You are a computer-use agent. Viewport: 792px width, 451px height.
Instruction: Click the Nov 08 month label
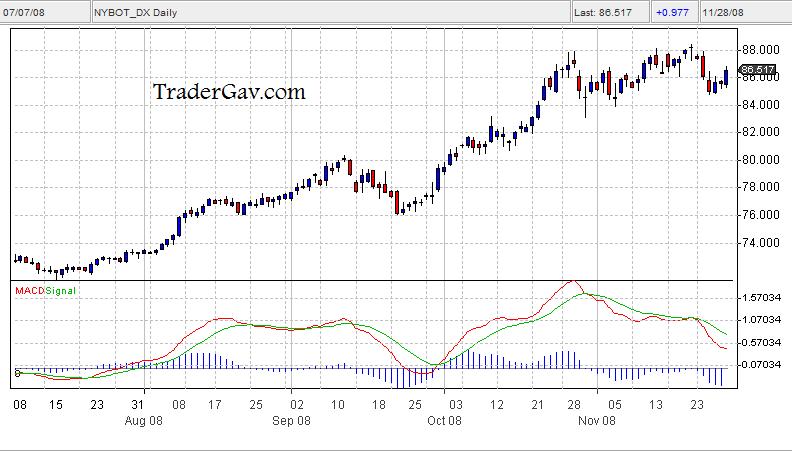pyautogui.click(x=597, y=421)
